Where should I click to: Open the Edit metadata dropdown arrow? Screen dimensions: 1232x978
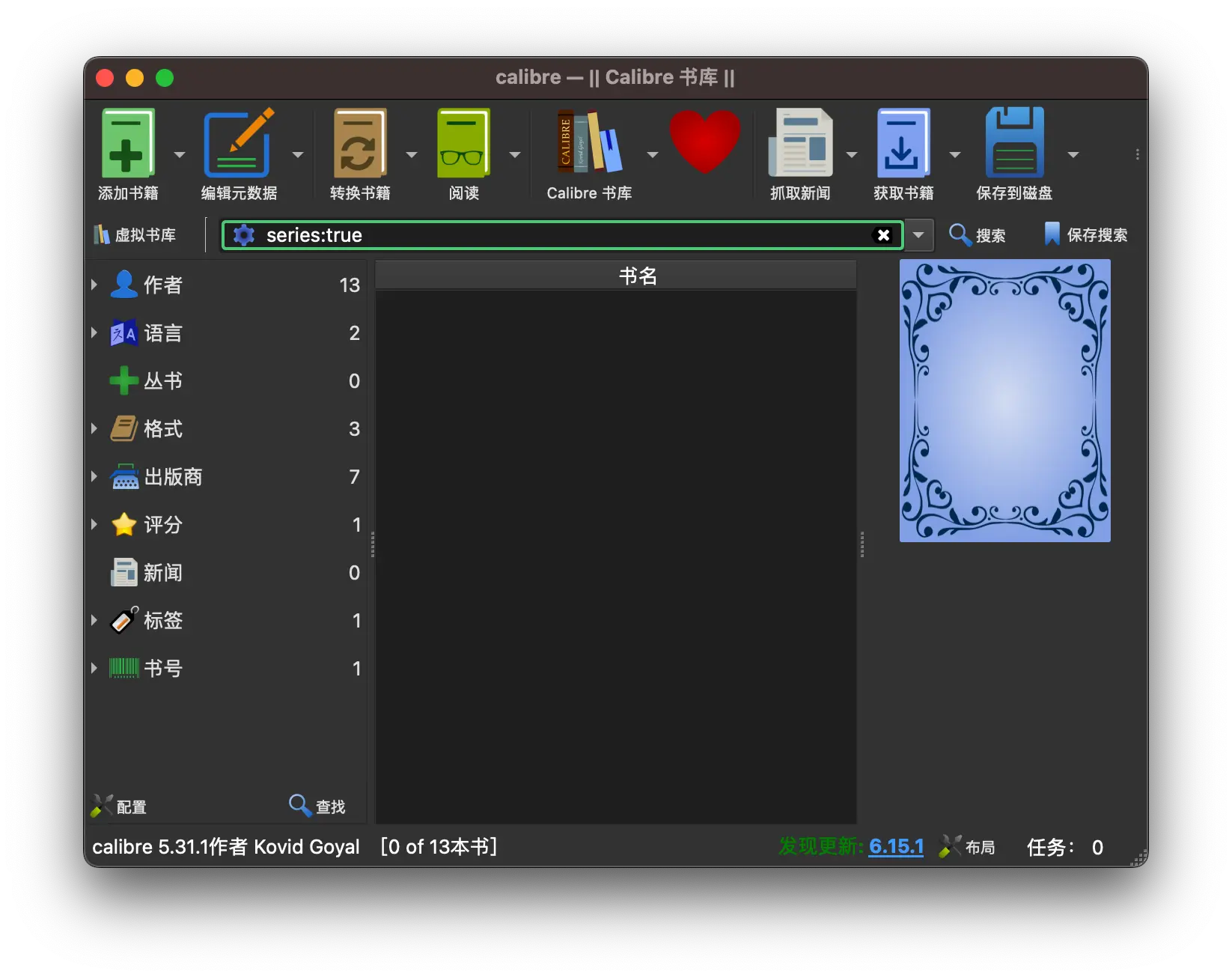tap(298, 155)
